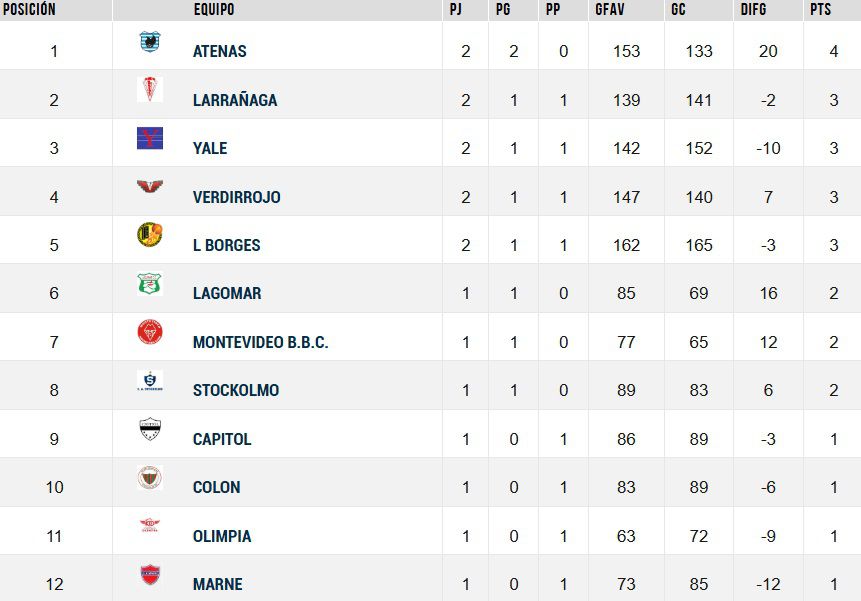Click the Olimpia team logo
This screenshot has height=601, width=861.
(x=149, y=527)
